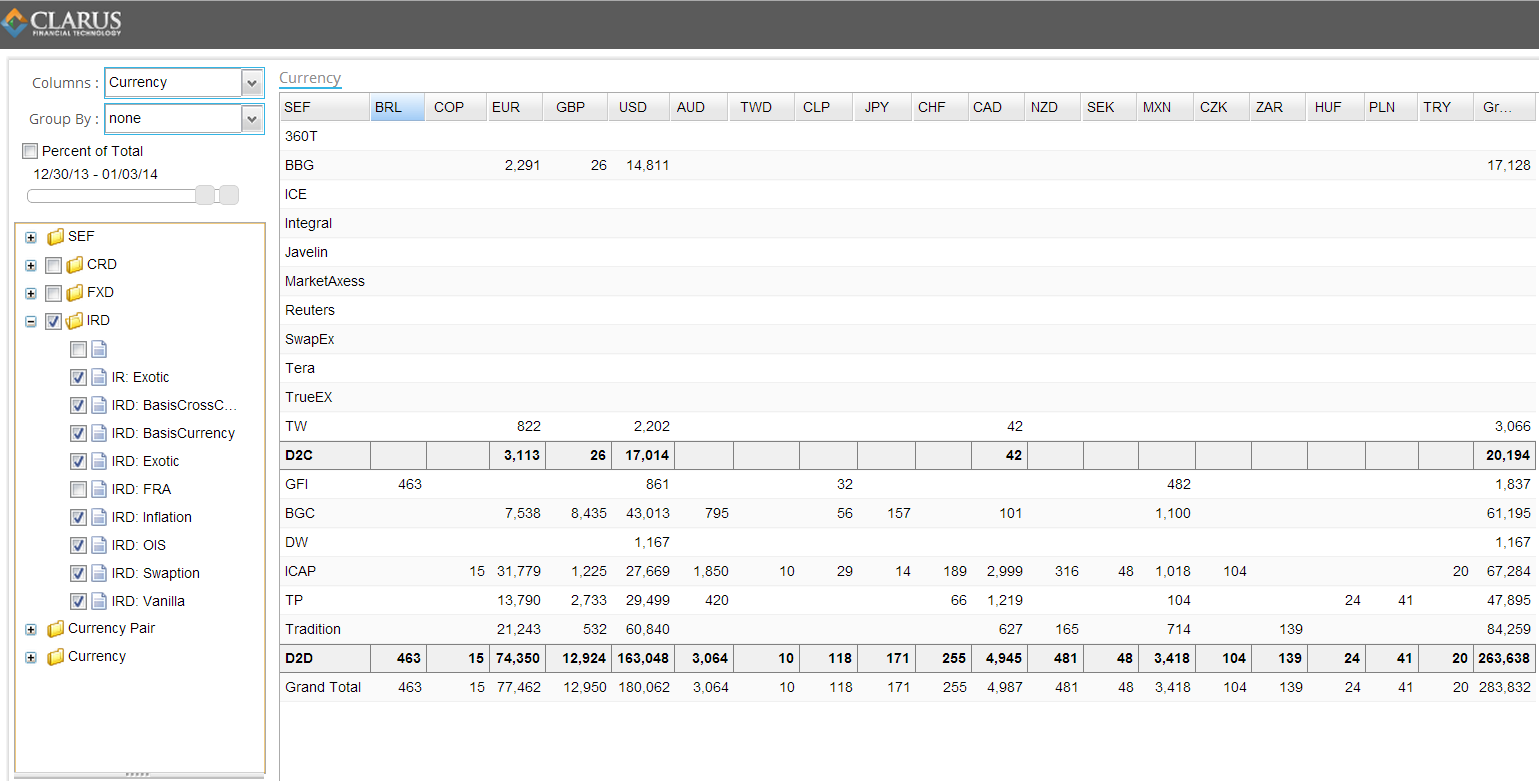Uncheck the IR: Exotic checkbox
The image size is (1539, 781).
click(78, 377)
